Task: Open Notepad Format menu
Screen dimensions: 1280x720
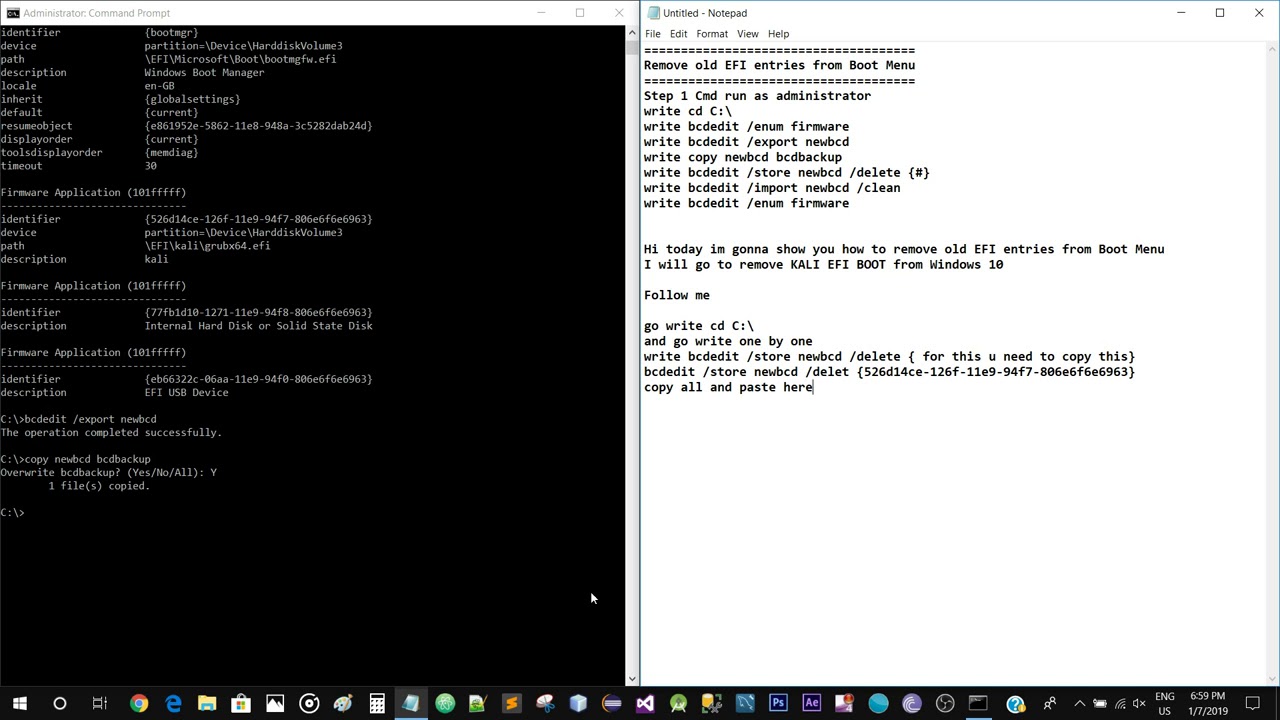Action: click(x=712, y=34)
